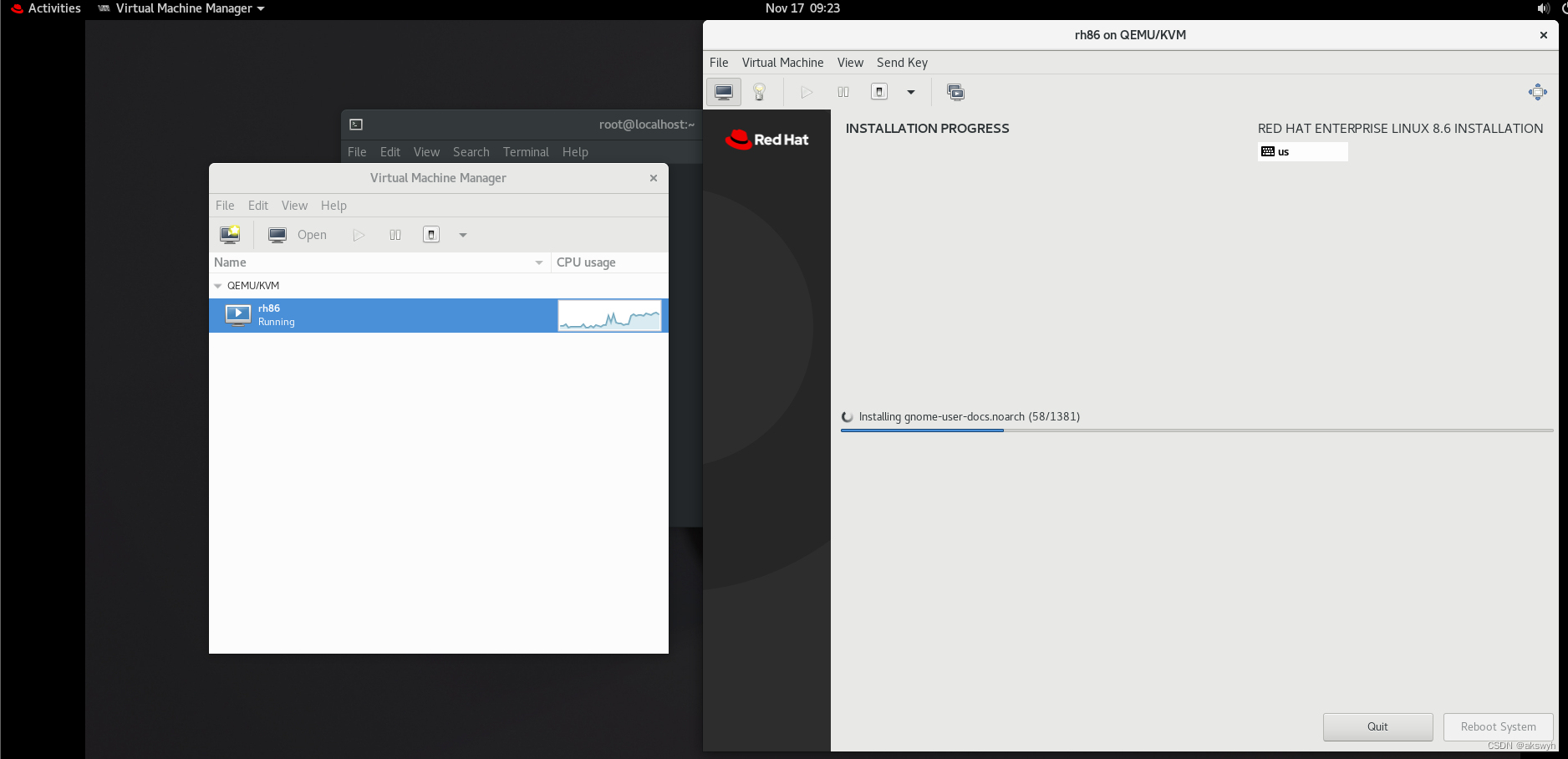The height and width of the screenshot is (759, 1568).
Task: Click the Reboot System button
Action: (1498, 727)
